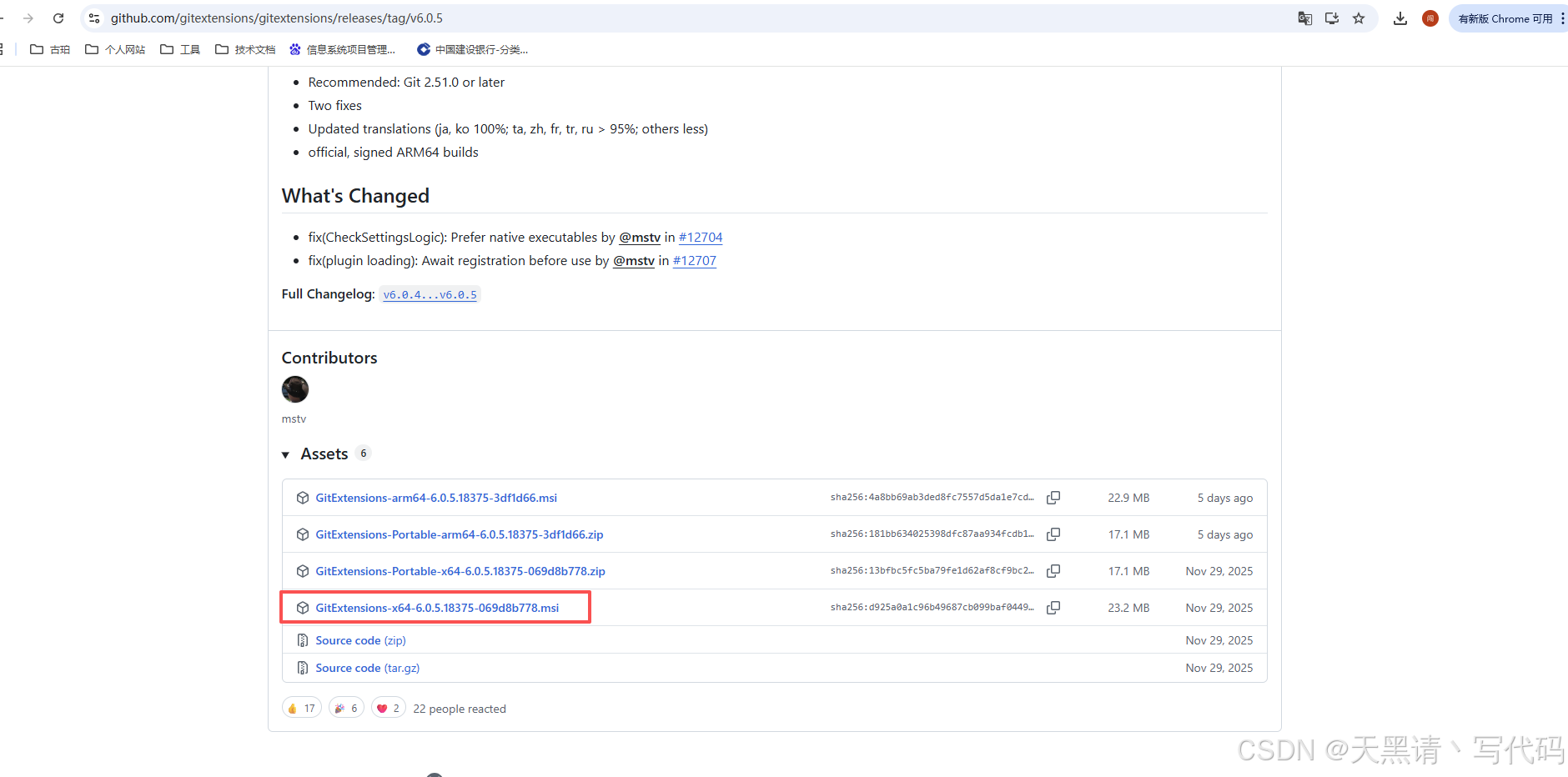This screenshot has width=1568, height=777.
Task: Copy sha256 hash for x64 msi
Action: (x=1053, y=608)
